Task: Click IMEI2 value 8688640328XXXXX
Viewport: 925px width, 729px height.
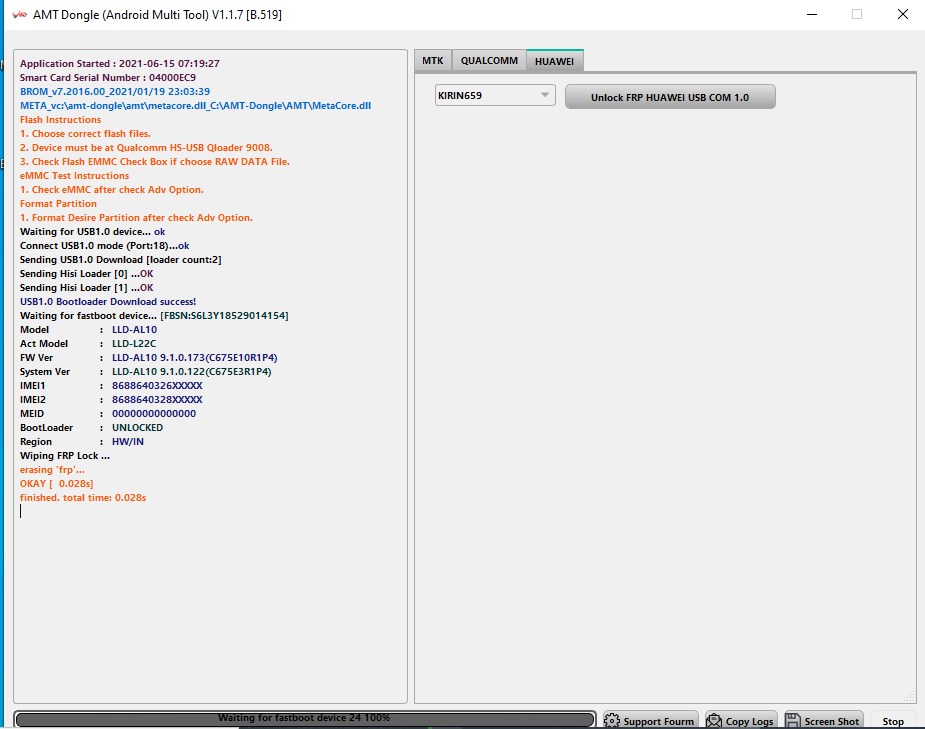Action: click(x=157, y=400)
